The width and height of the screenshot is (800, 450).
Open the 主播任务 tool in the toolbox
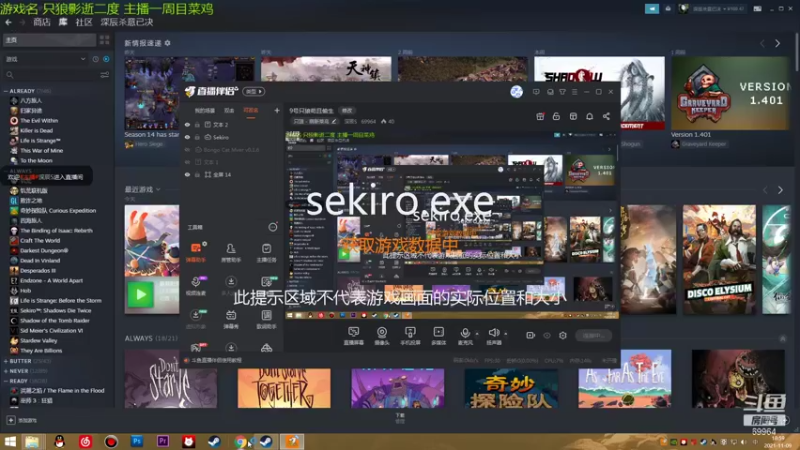[266, 253]
